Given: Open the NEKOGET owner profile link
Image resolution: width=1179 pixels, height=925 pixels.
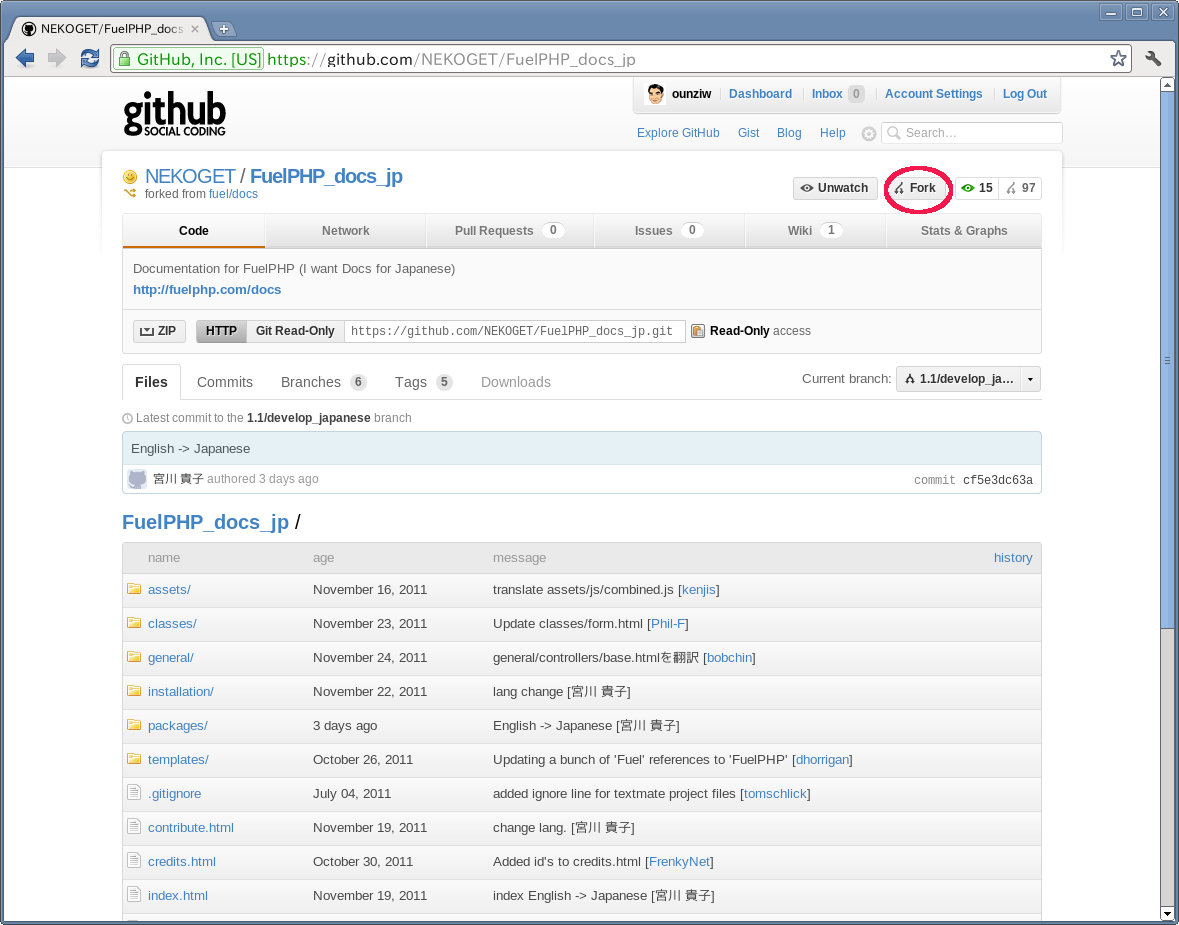Looking at the screenshot, I should 190,176.
